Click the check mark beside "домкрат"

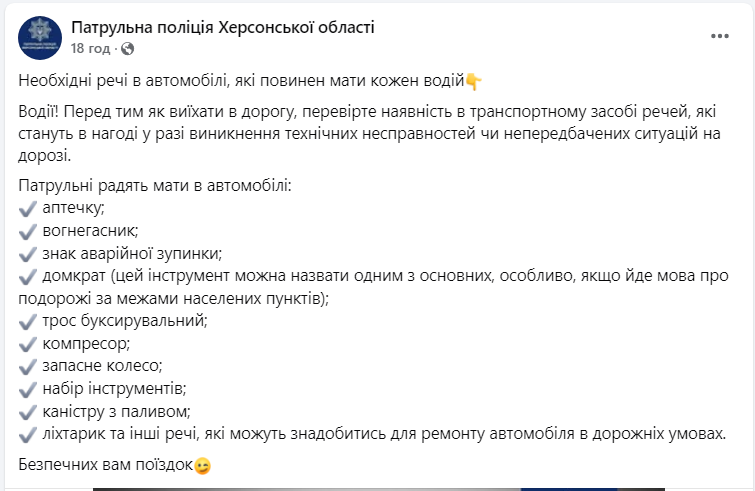(28, 276)
